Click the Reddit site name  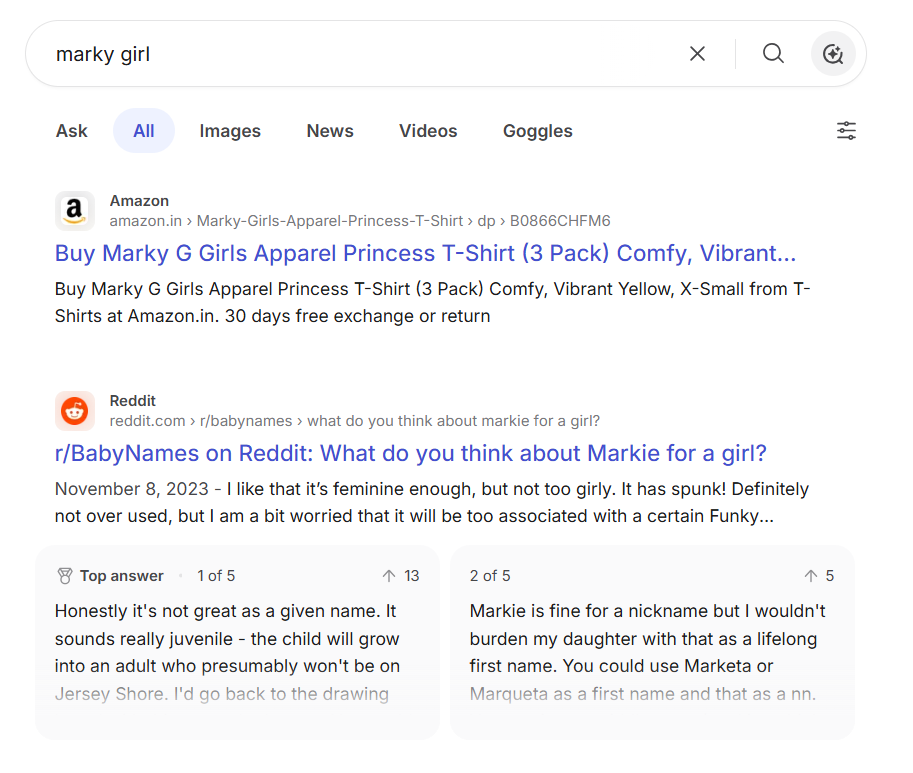pos(133,401)
